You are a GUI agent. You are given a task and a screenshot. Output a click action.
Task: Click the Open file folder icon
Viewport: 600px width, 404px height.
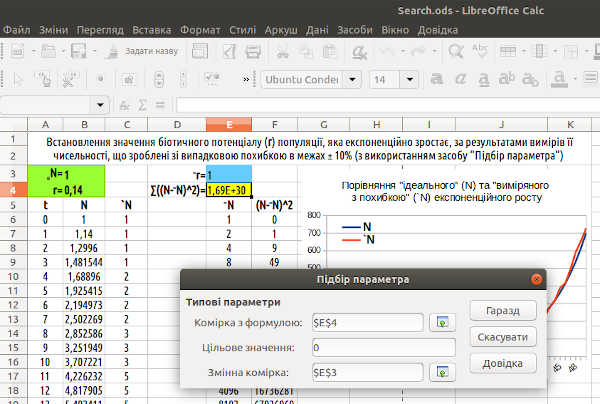[49, 51]
